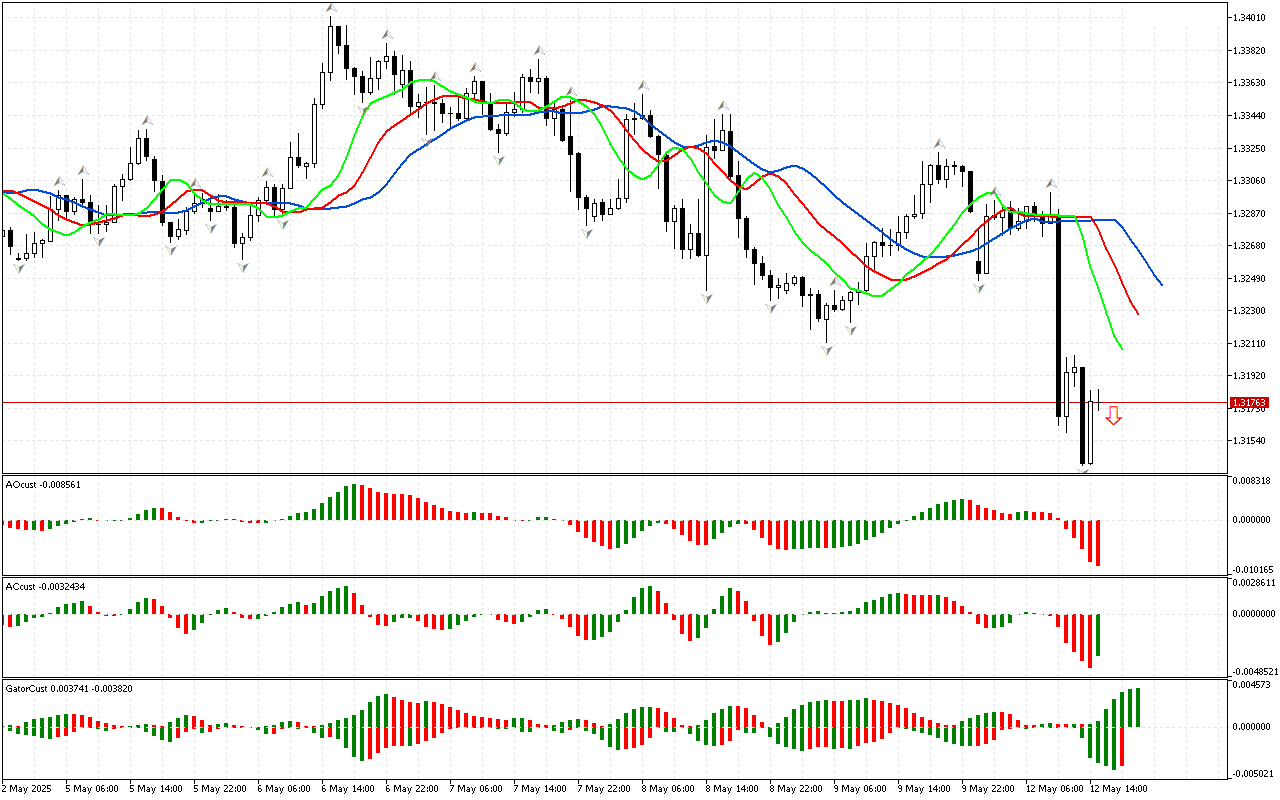The width and height of the screenshot is (1280, 800).
Task: Click the longest red bar in the AOcust histogram
Action: [x=1097, y=543]
